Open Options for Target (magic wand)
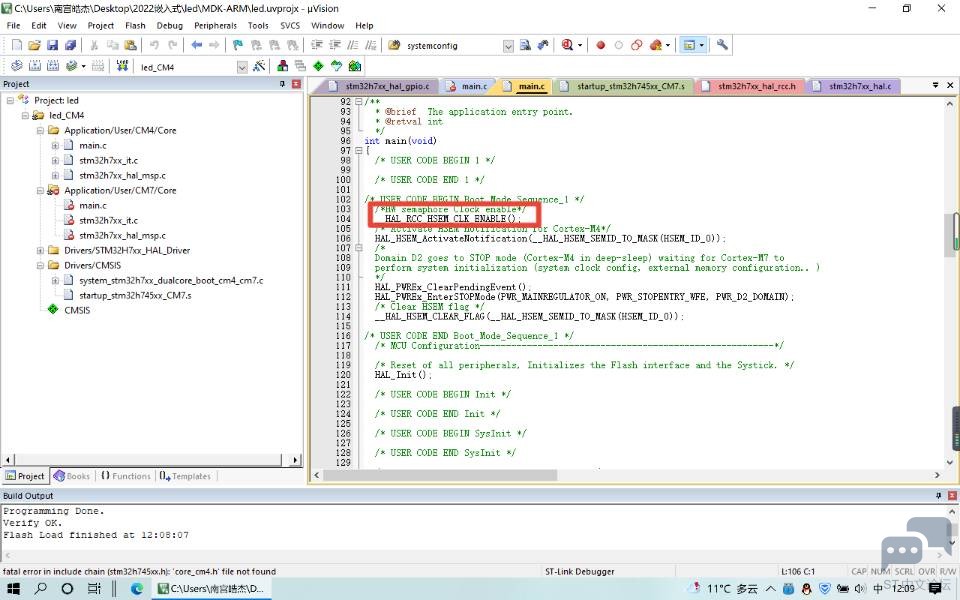 tap(259, 66)
